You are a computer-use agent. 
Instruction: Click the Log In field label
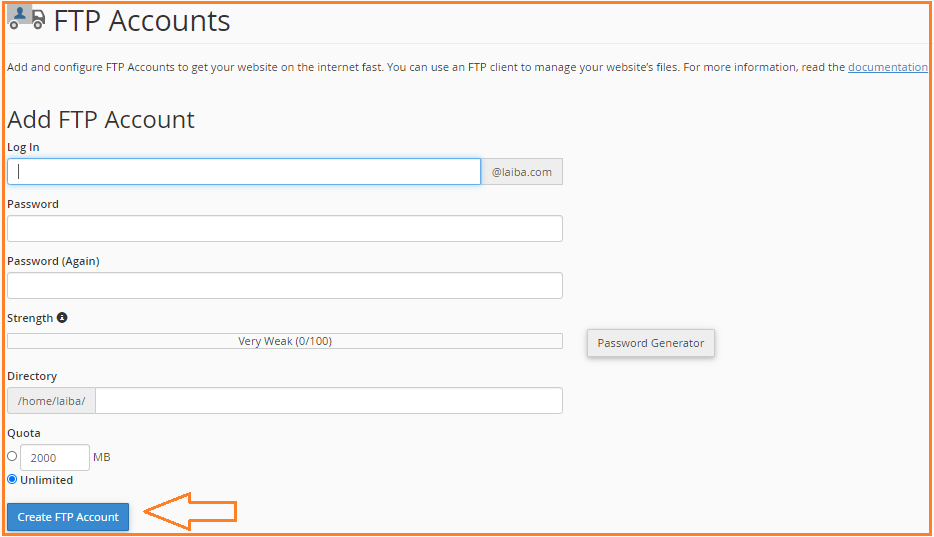pyautogui.click(x=23, y=147)
